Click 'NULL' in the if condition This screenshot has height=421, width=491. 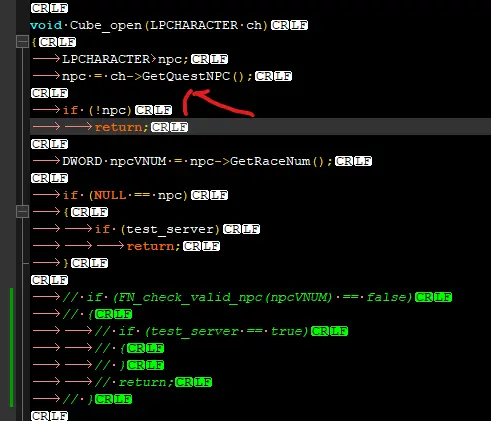click(110, 195)
